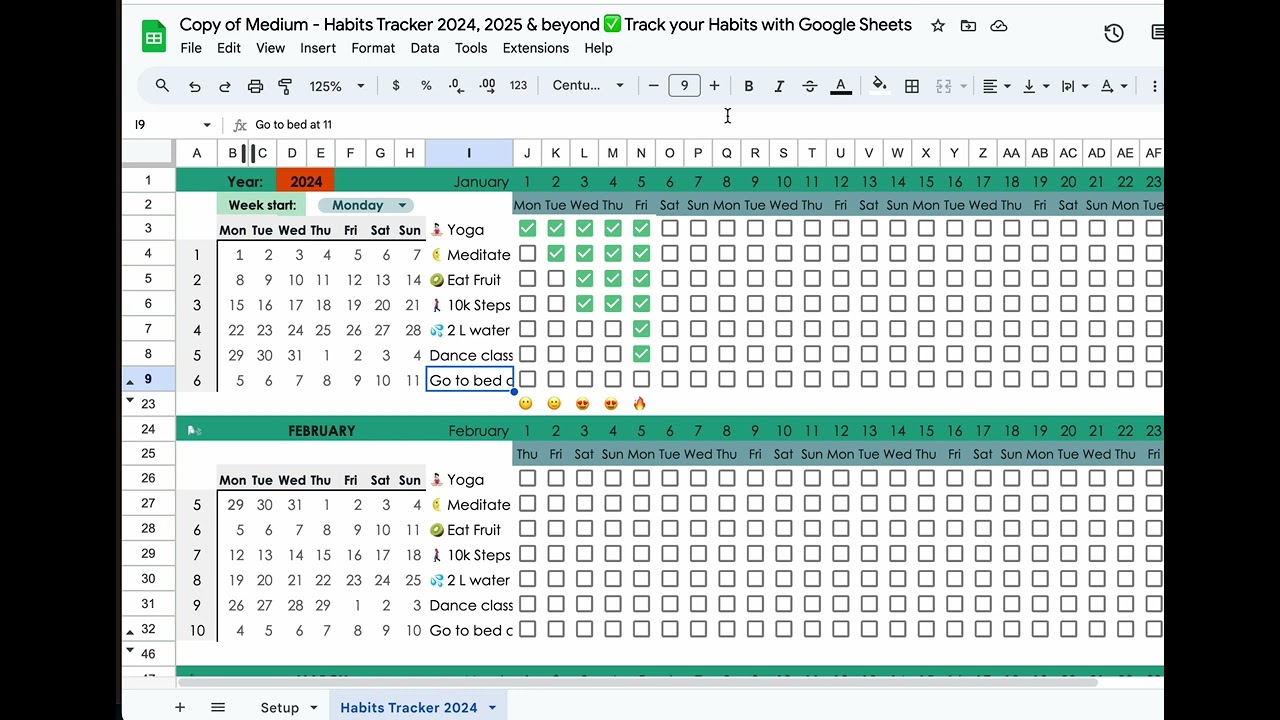Open the Extensions menu

tap(536, 48)
